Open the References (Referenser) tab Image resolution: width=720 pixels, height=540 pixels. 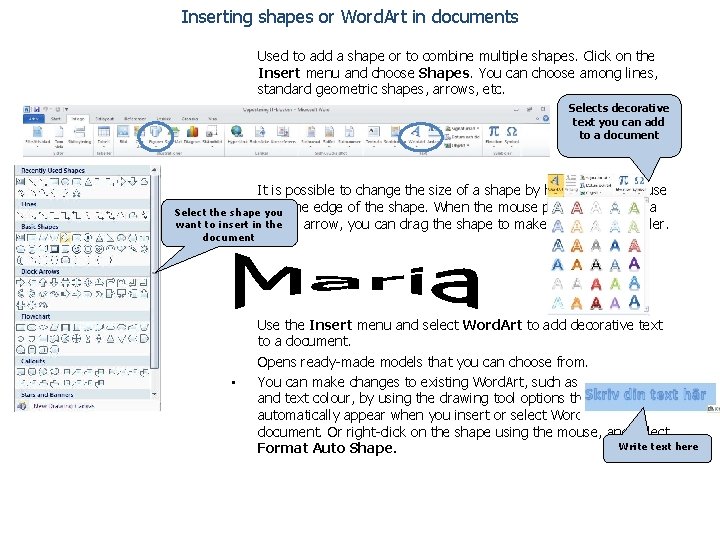pyautogui.click(x=135, y=119)
